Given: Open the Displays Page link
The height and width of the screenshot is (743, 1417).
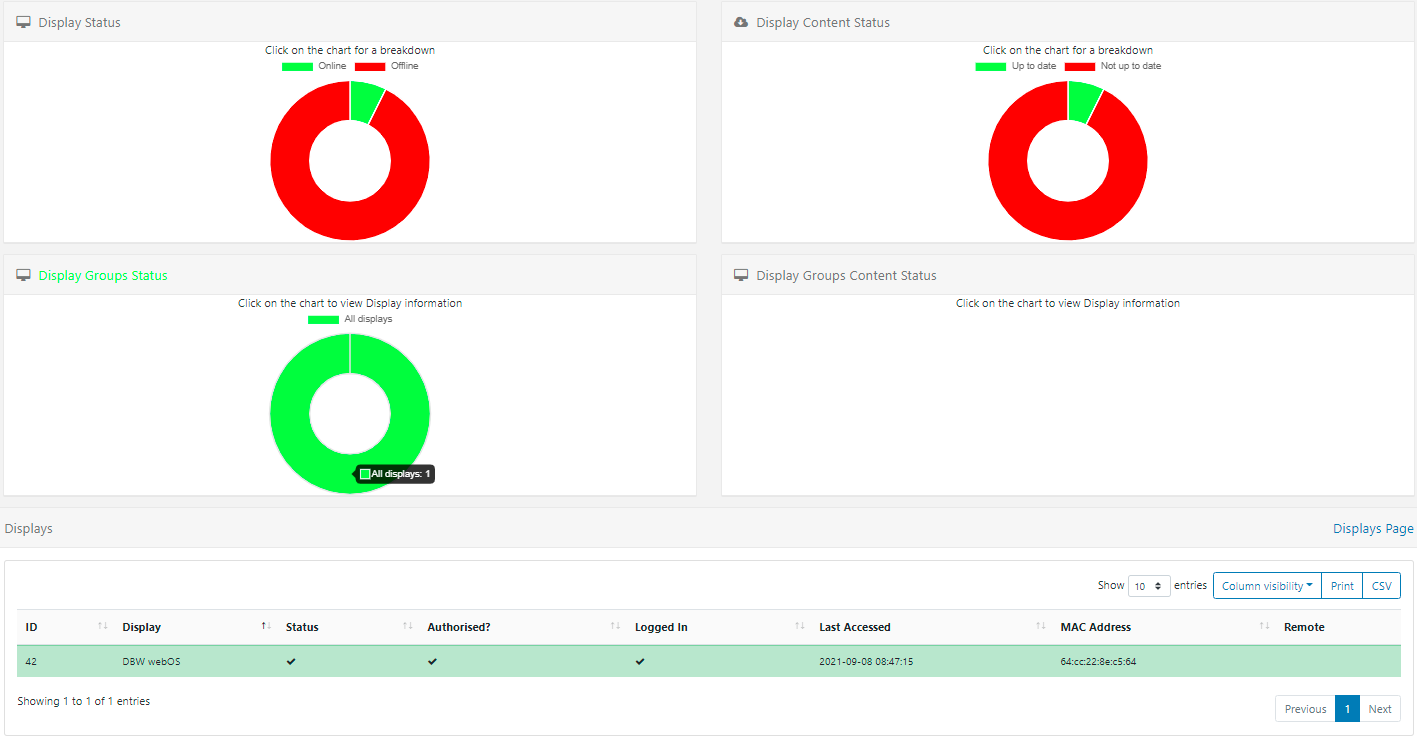Looking at the screenshot, I should (1372, 528).
